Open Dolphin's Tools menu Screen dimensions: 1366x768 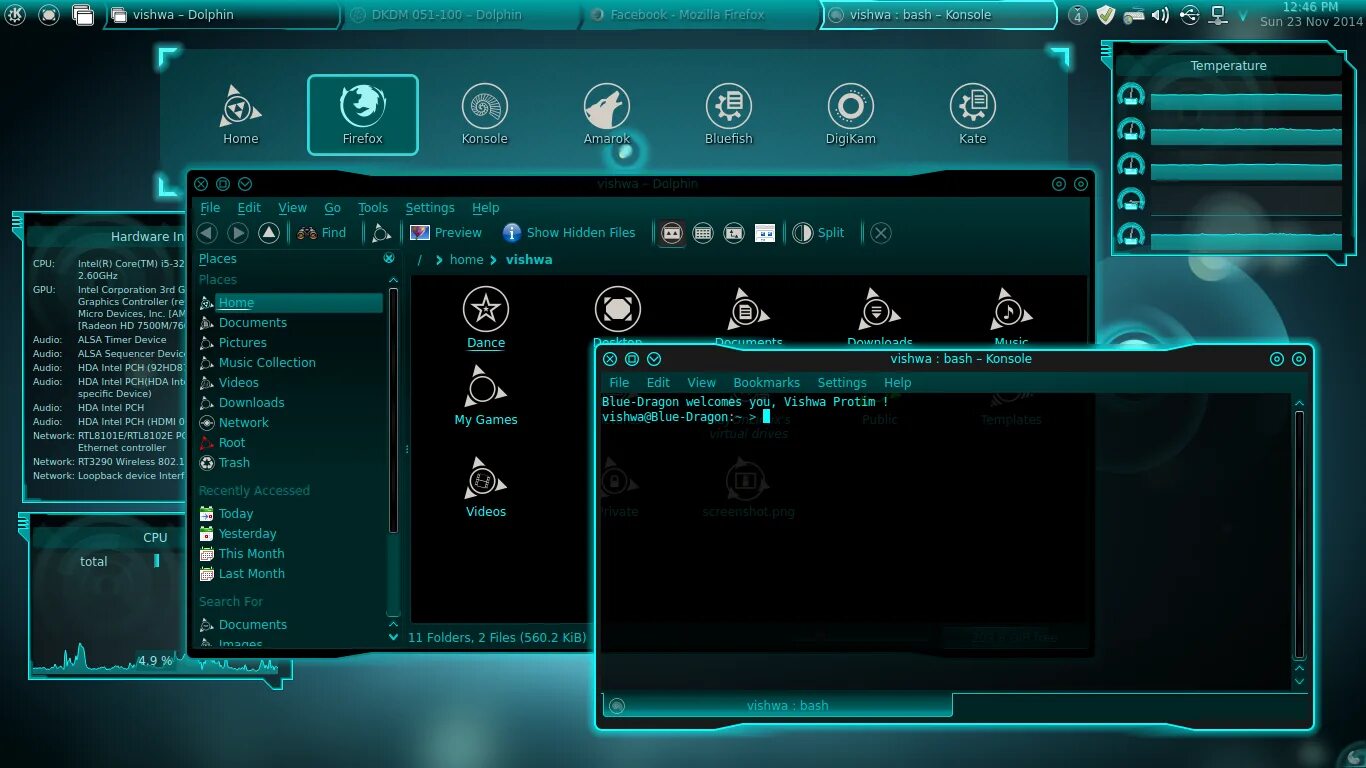pos(373,208)
